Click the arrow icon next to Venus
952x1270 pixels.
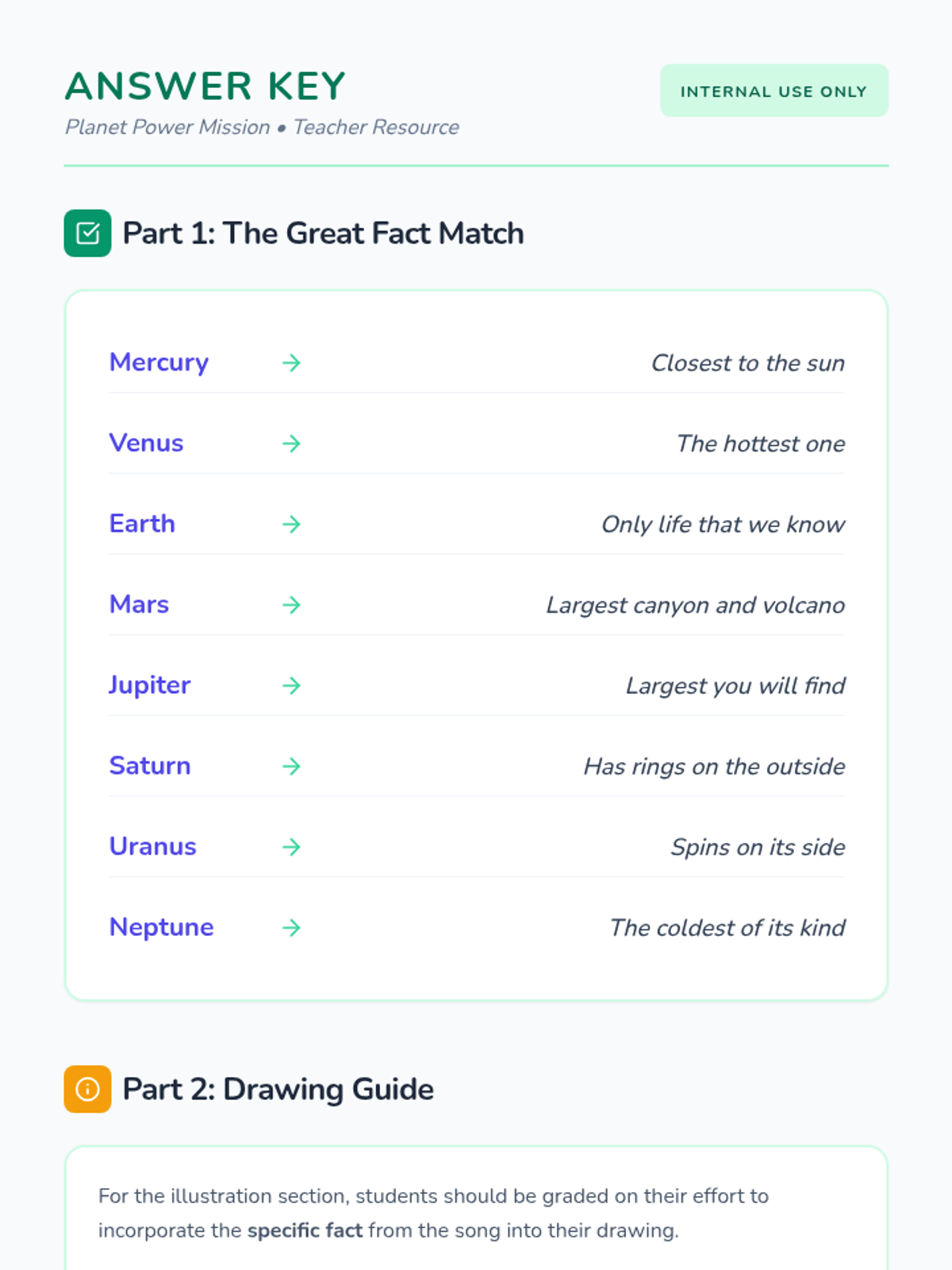coord(291,443)
